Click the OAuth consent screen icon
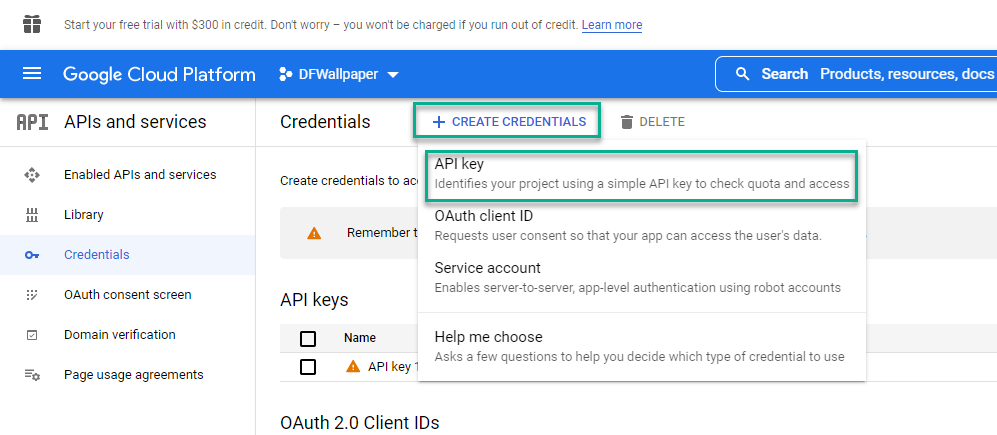 [x=32, y=295]
